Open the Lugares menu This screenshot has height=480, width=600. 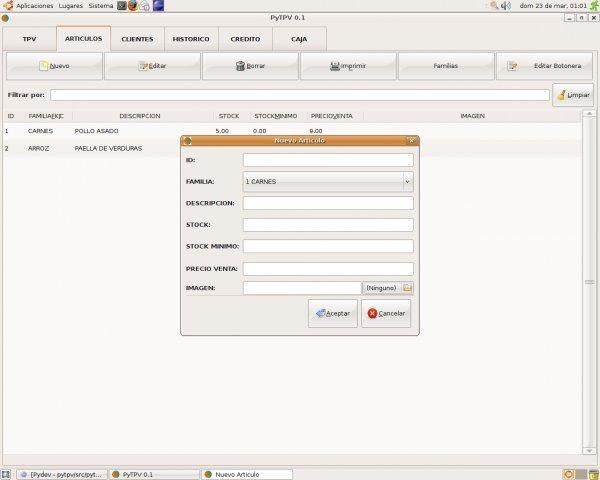point(71,6)
